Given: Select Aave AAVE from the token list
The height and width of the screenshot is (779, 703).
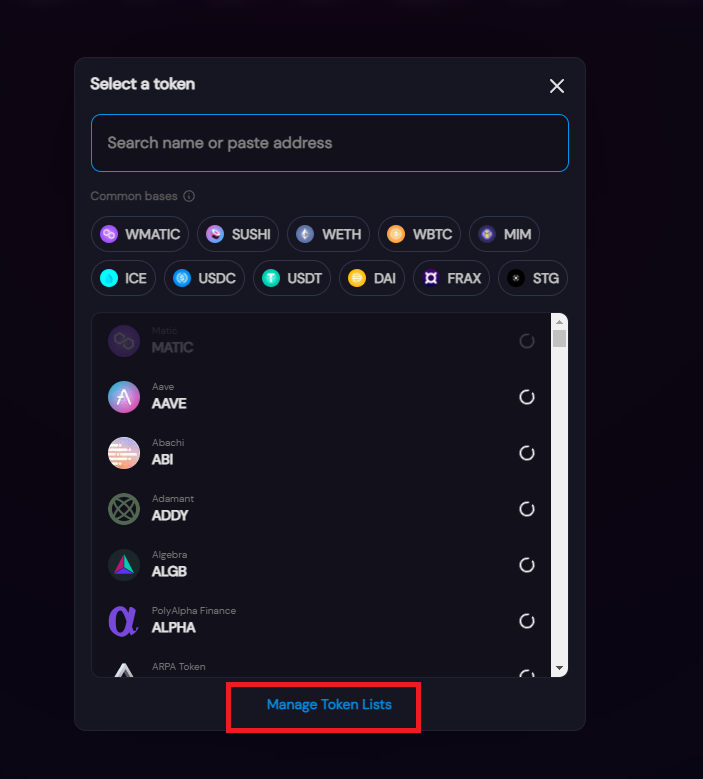Looking at the screenshot, I should pyautogui.click(x=321, y=397).
